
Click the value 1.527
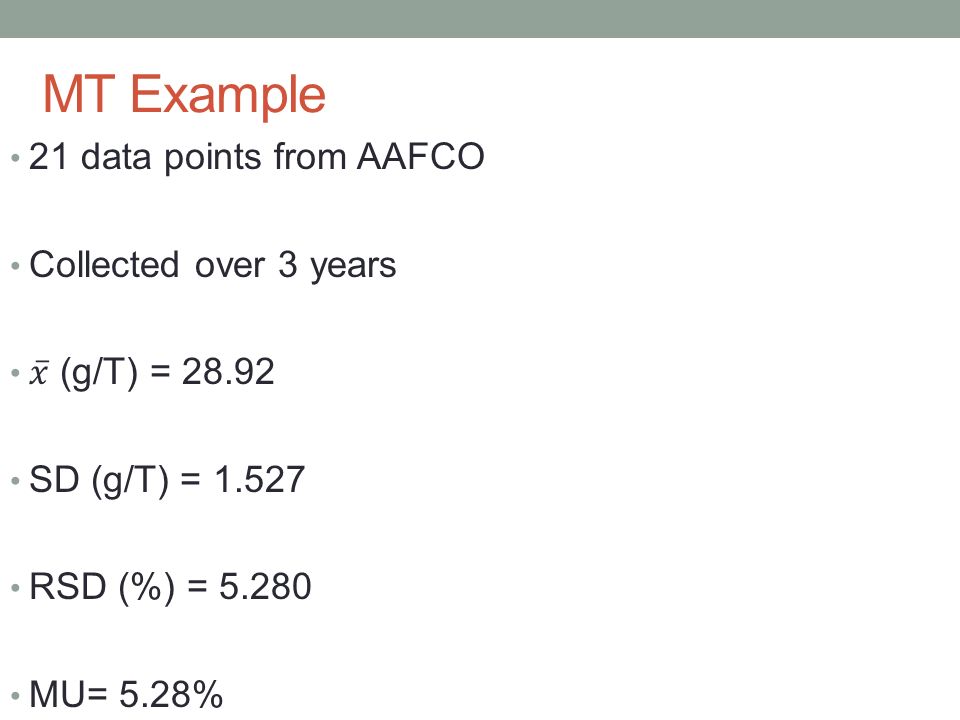259,479
